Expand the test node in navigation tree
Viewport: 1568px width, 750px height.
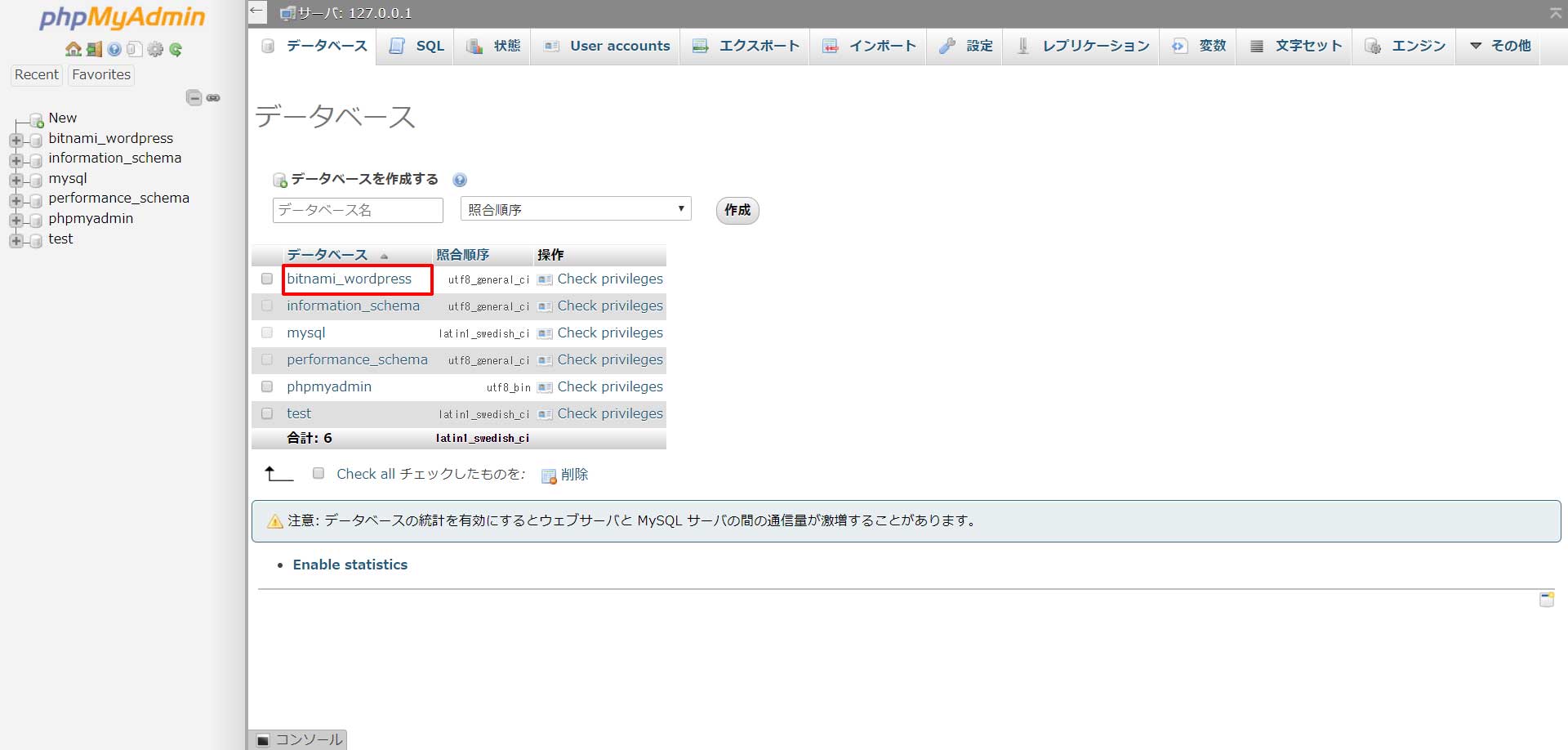click(16, 240)
